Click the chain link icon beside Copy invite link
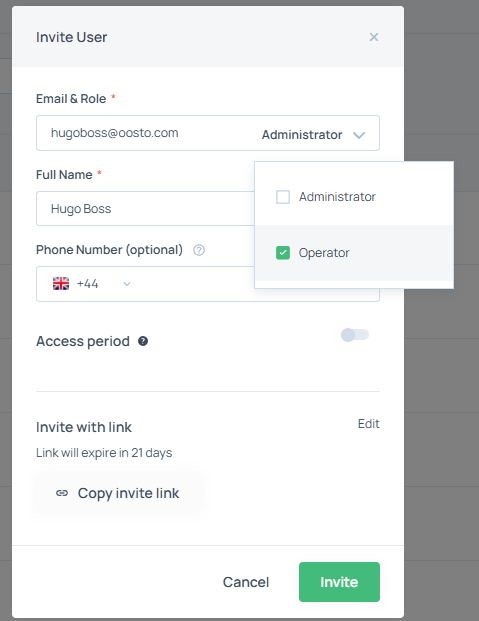This screenshot has width=479, height=621. tap(62, 493)
